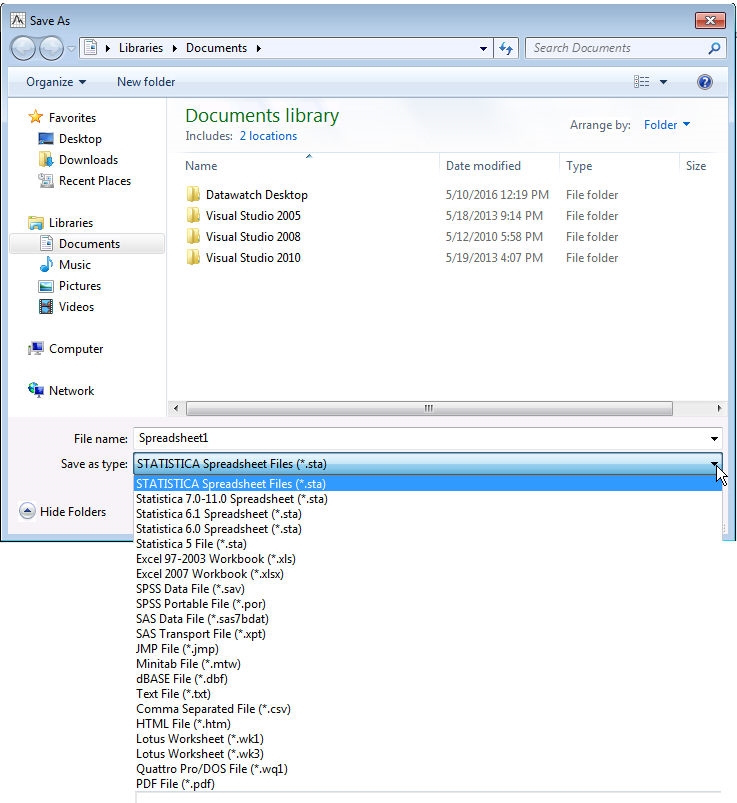Choose Quattro Pro/DOS File (*.wq1) type
737x803 pixels.
[x=428, y=769]
